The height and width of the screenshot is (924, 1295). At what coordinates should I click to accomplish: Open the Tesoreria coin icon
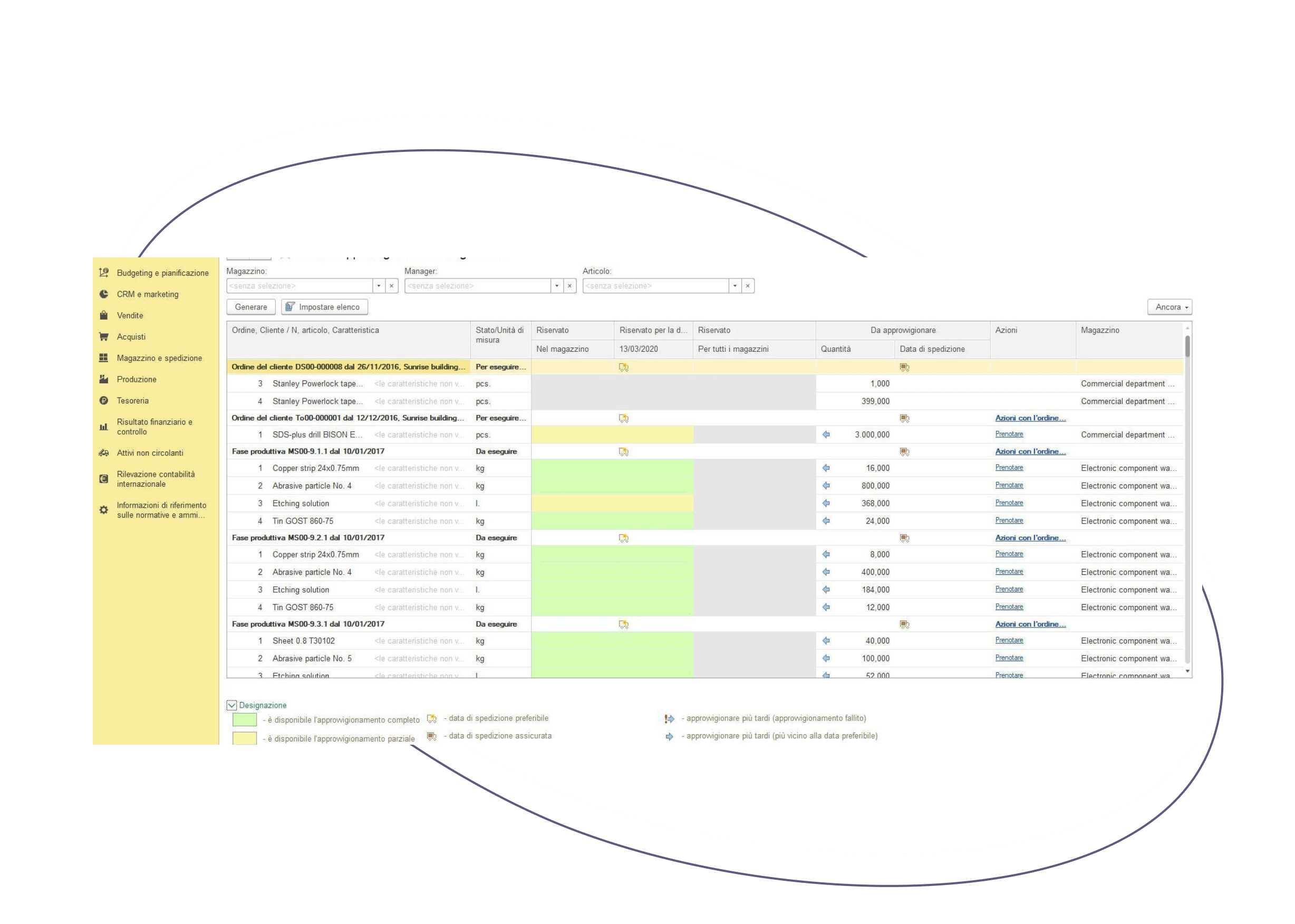103,400
